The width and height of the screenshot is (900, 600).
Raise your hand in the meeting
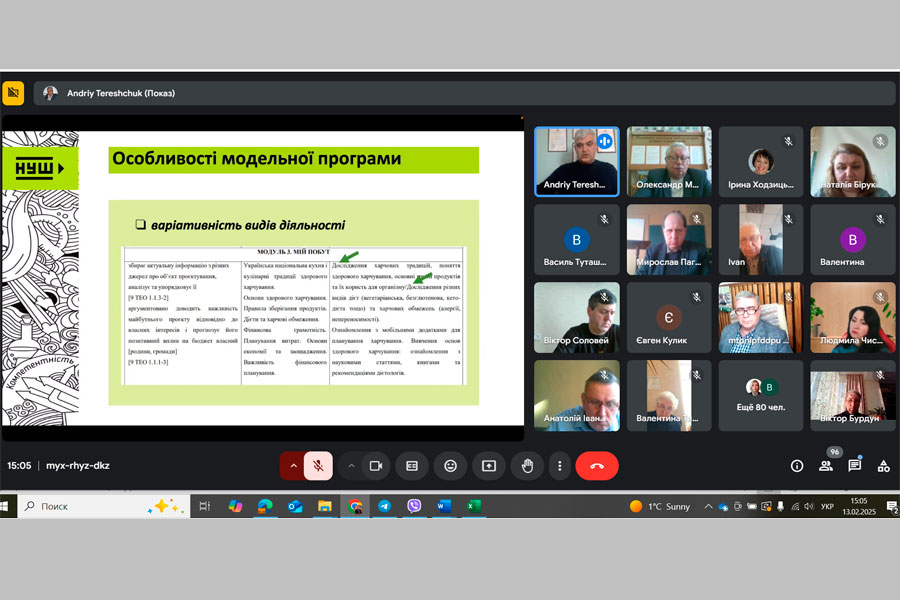pyautogui.click(x=527, y=466)
